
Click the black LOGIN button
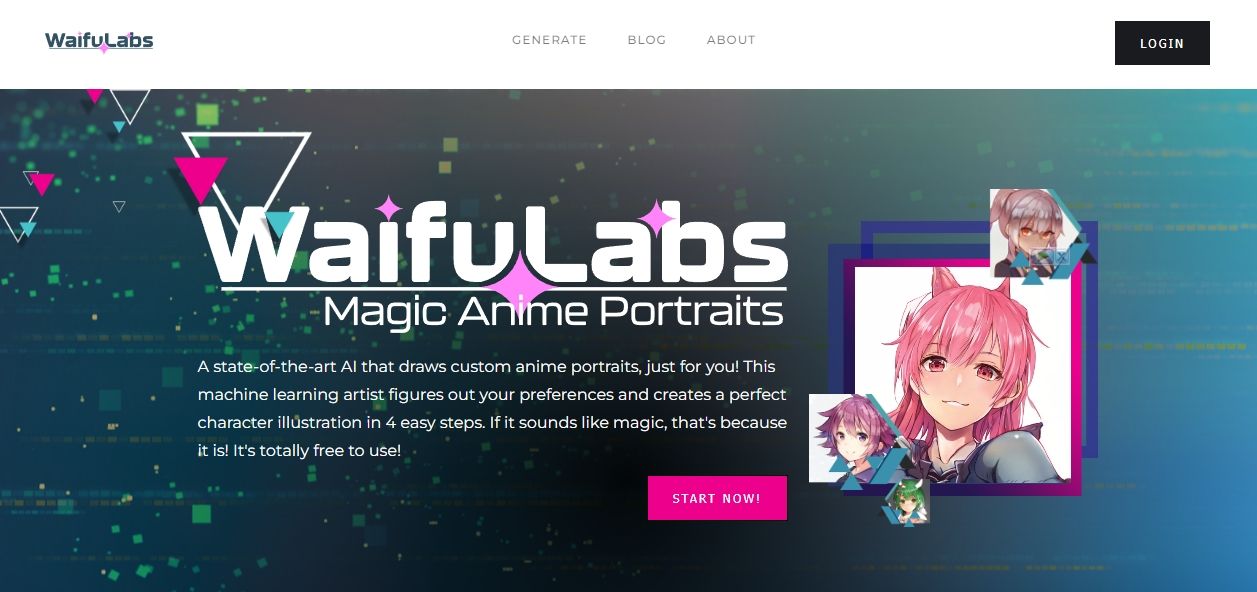[1162, 43]
